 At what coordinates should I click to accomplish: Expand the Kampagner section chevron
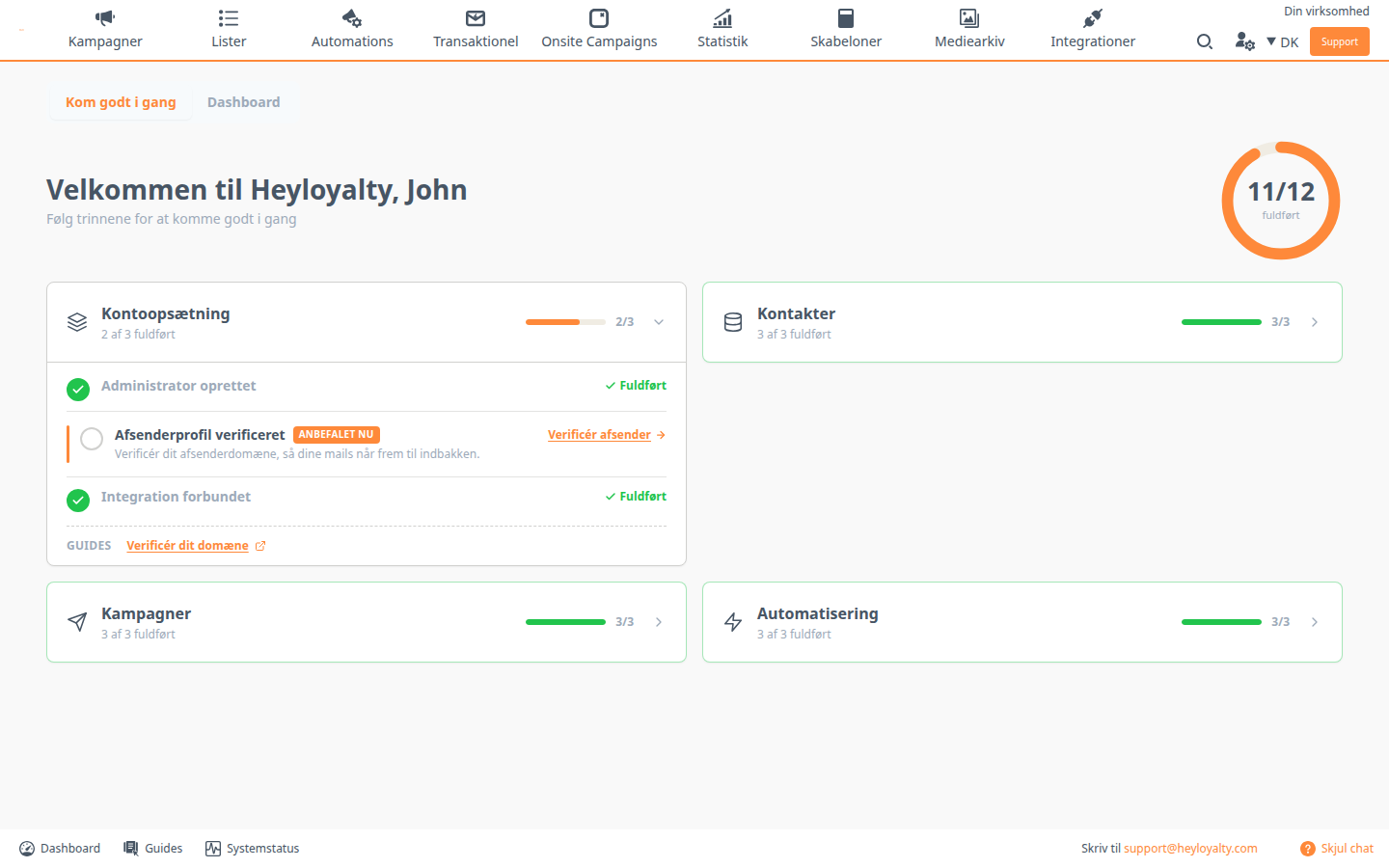click(x=659, y=622)
